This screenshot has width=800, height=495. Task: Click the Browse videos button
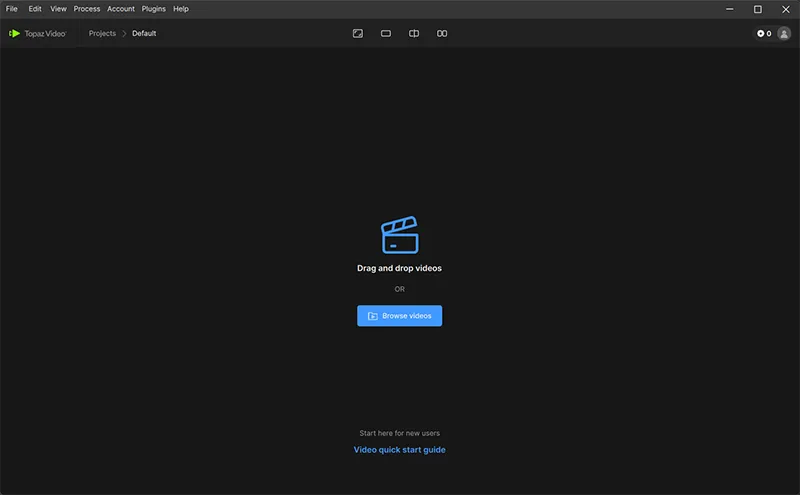tap(399, 316)
